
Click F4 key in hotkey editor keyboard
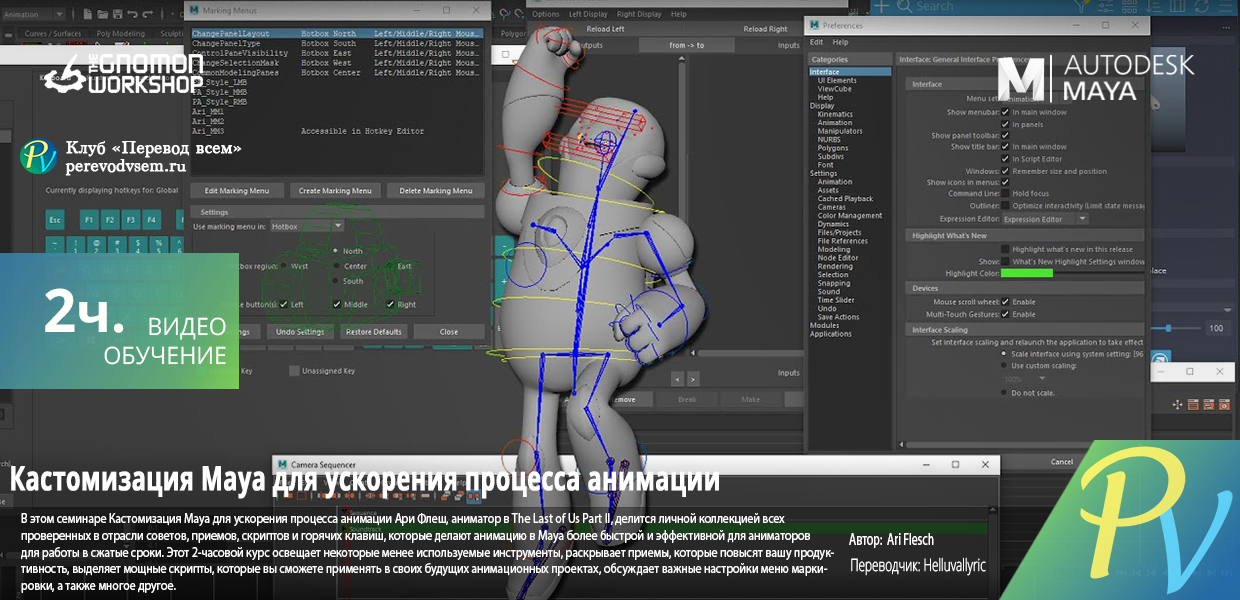click(x=152, y=219)
